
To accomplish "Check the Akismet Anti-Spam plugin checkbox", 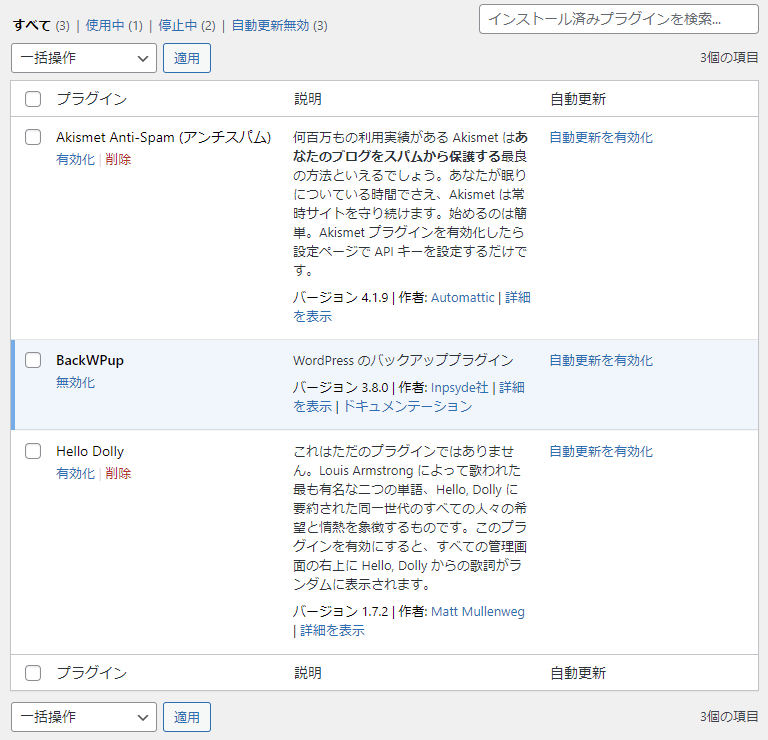I will [x=33, y=137].
